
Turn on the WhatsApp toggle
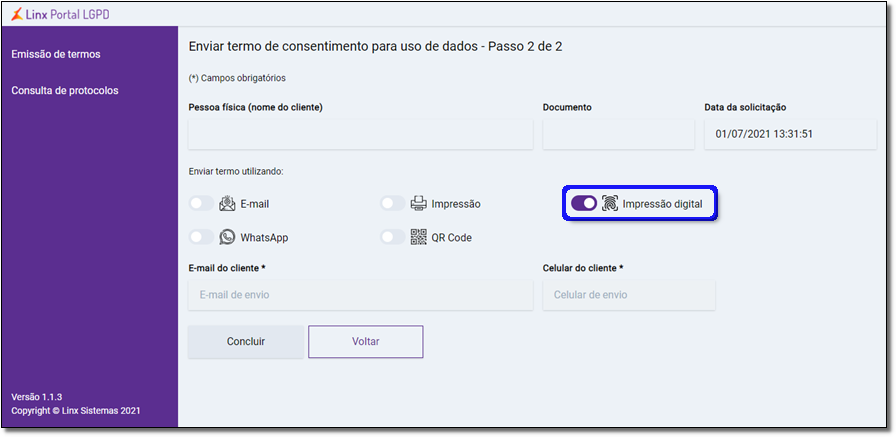point(202,237)
